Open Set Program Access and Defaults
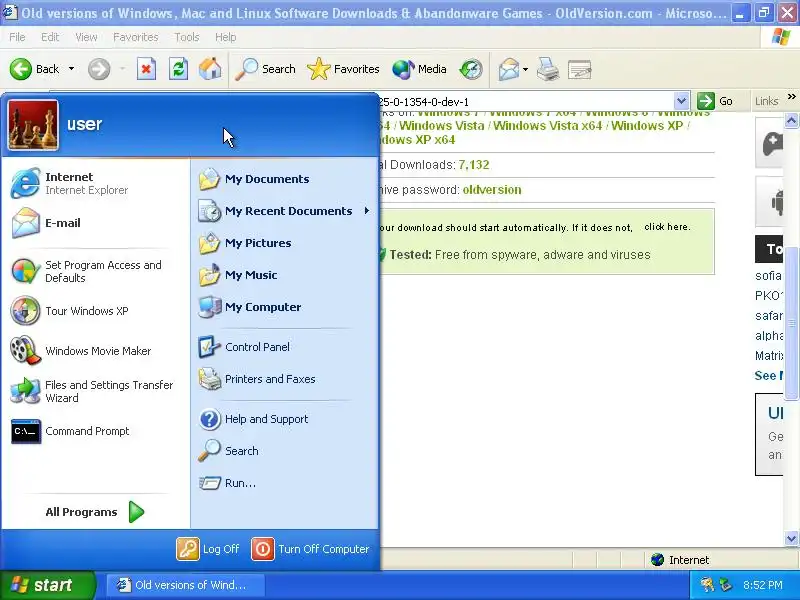Screen dimensions: 800x600 95,271
